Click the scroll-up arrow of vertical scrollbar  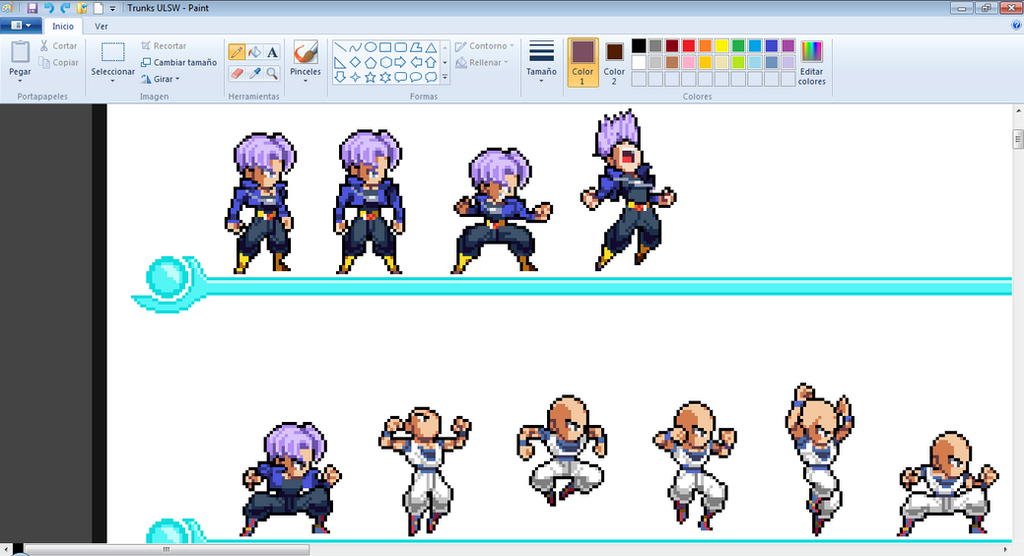point(1017,111)
